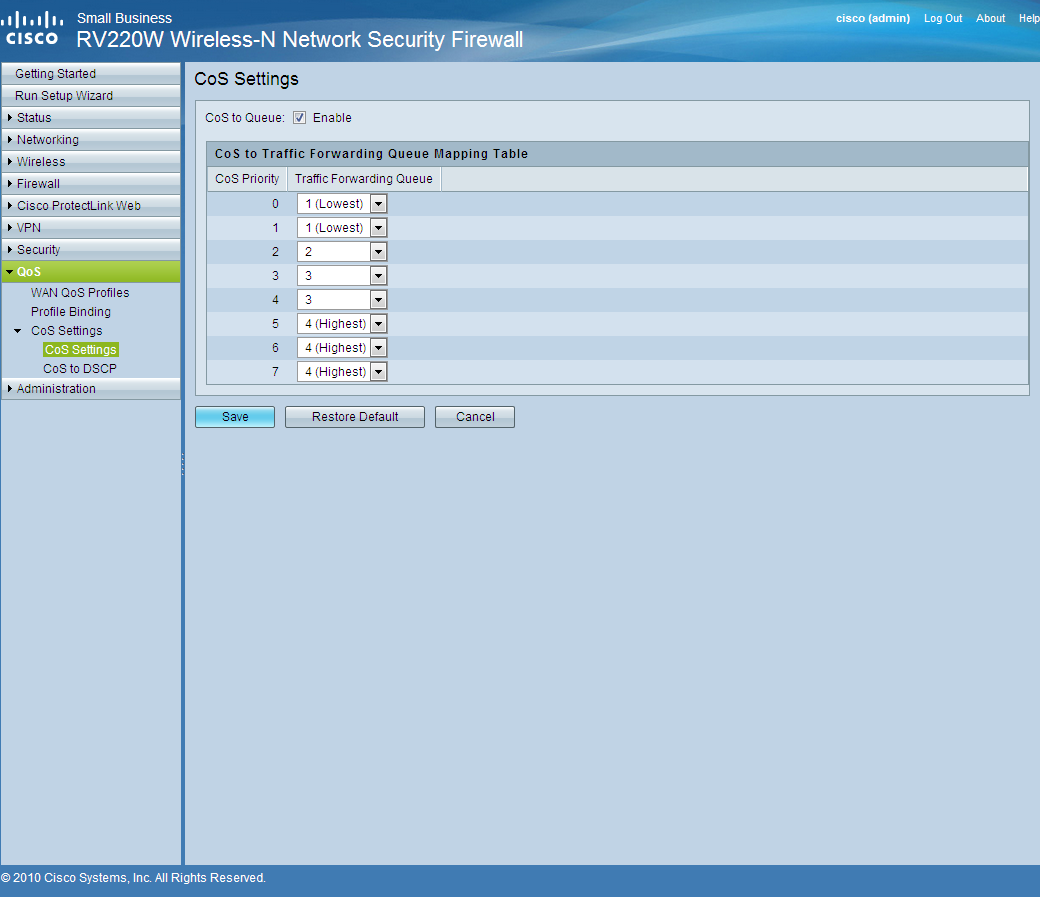Image resolution: width=1040 pixels, height=897 pixels.
Task: Click the Restore Default button
Action: [x=355, y=417]
